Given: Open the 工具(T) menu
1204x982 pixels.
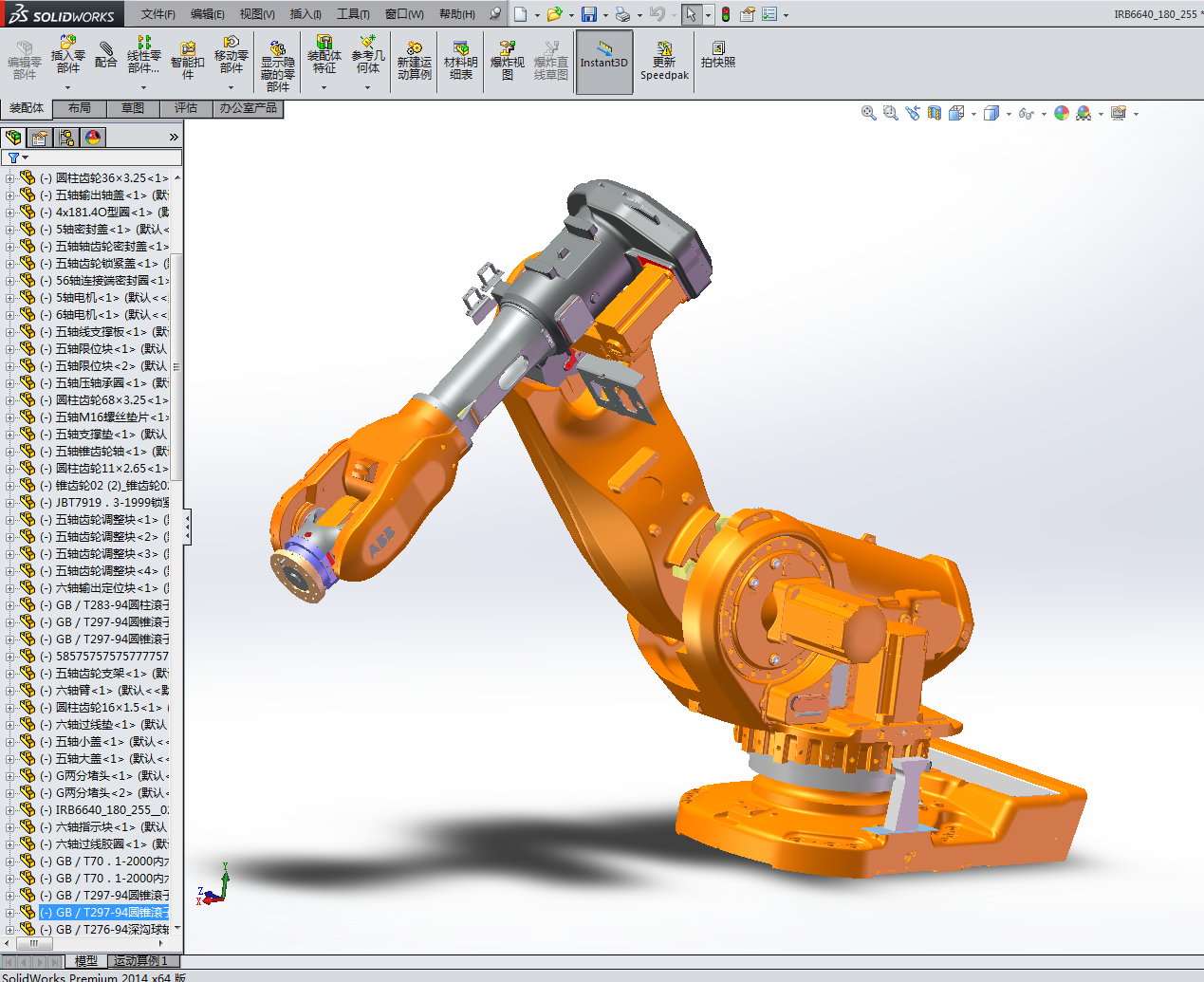Looking at the screenshot, I should click(x=353, y=14).
